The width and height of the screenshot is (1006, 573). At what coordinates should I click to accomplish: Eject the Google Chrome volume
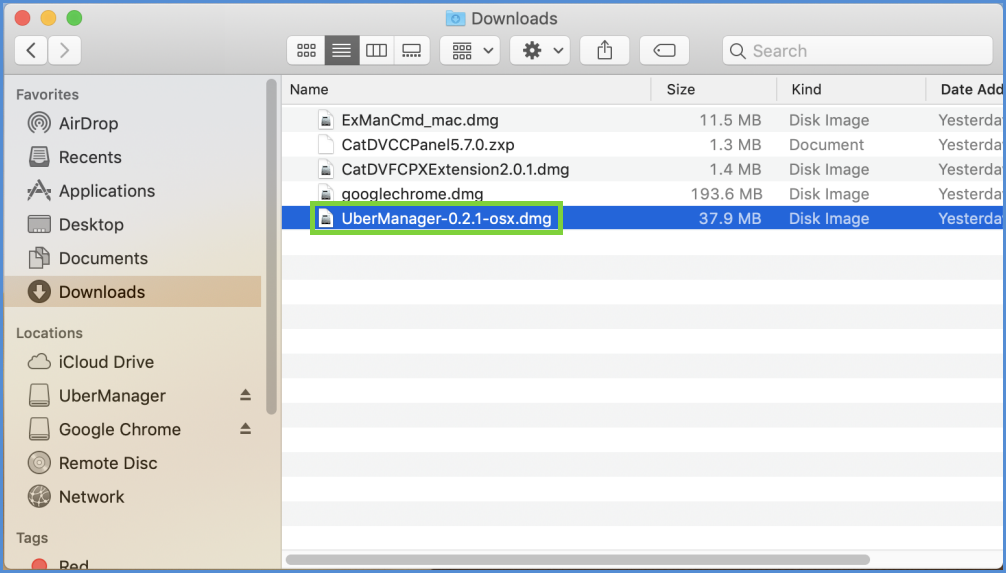245,429
